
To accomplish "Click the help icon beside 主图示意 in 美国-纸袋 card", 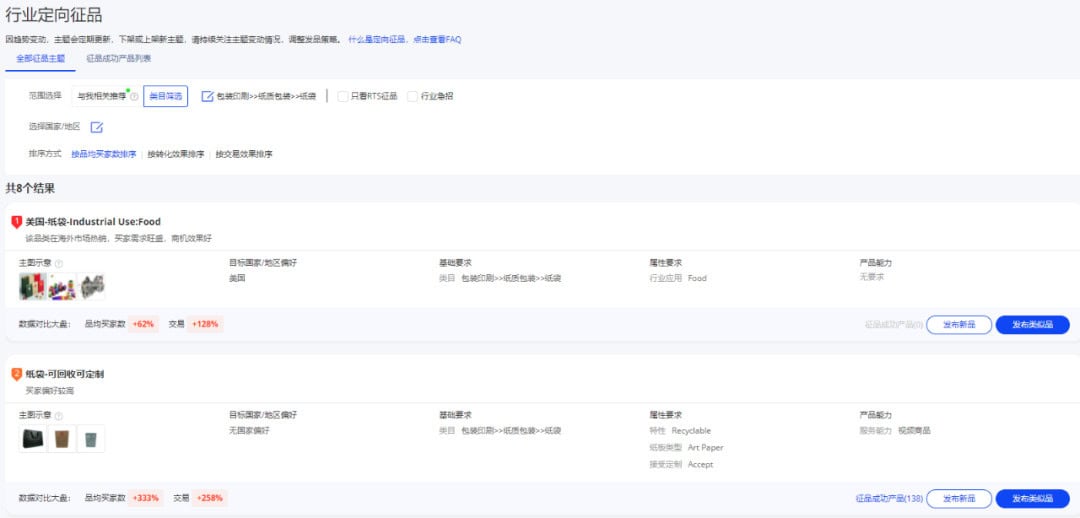I will [x=59, y=264].
